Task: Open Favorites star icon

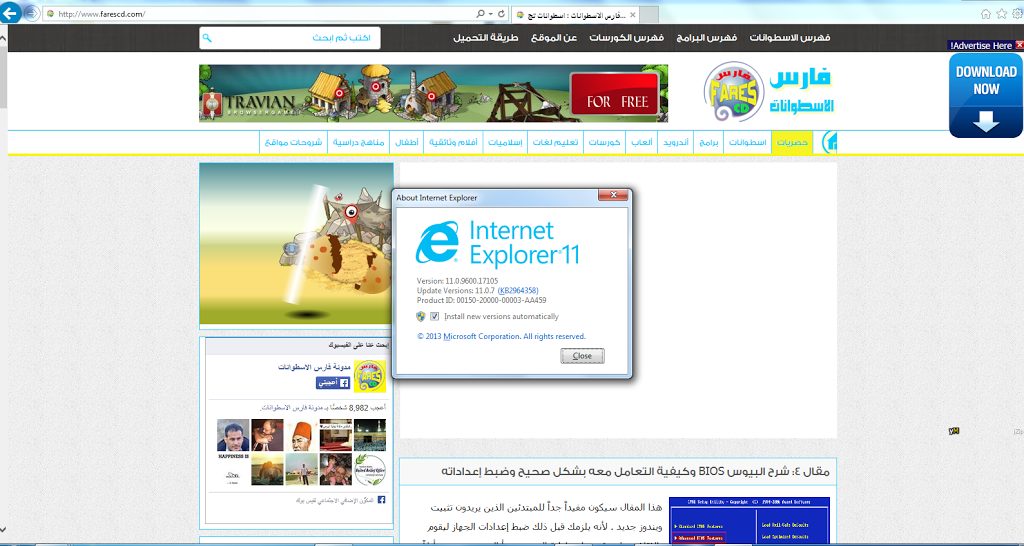Action: tap(1001, 13)
